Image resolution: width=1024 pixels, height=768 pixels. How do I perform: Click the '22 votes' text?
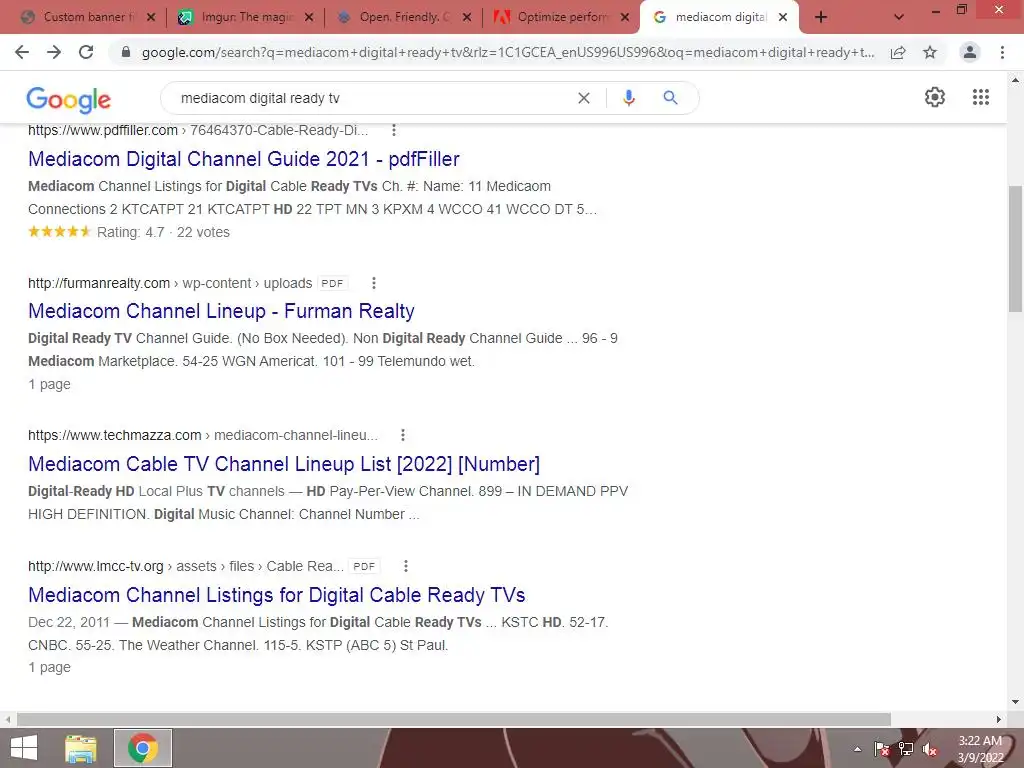click(203, 232)
